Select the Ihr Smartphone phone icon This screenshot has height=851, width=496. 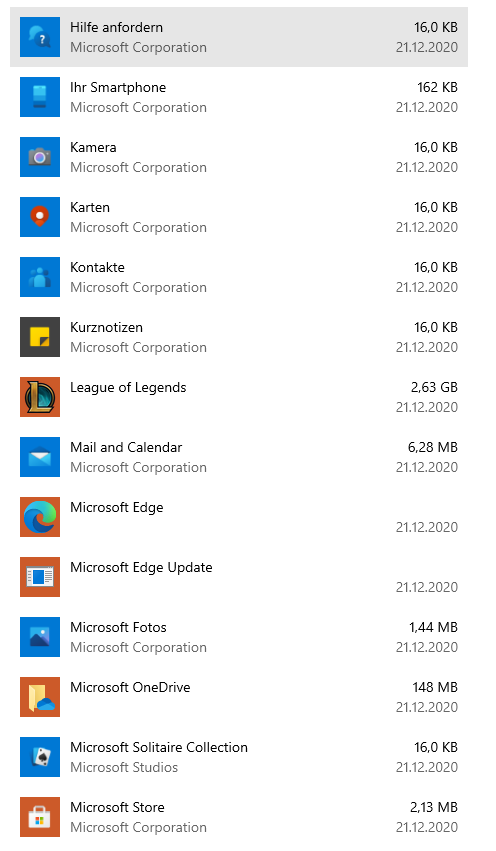[x=40, y=97]
